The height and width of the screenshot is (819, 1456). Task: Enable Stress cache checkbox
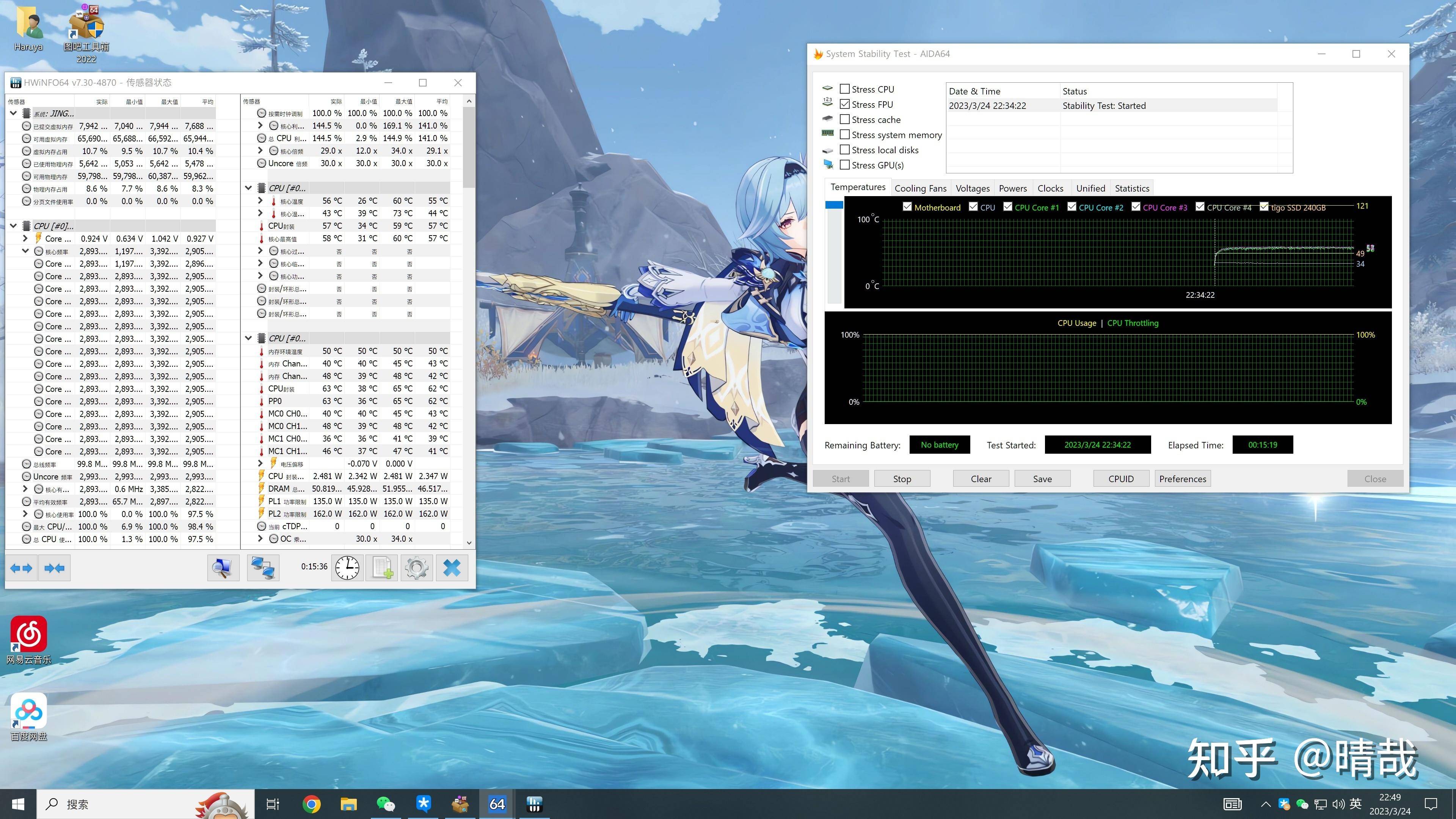(x=844, y=119)
